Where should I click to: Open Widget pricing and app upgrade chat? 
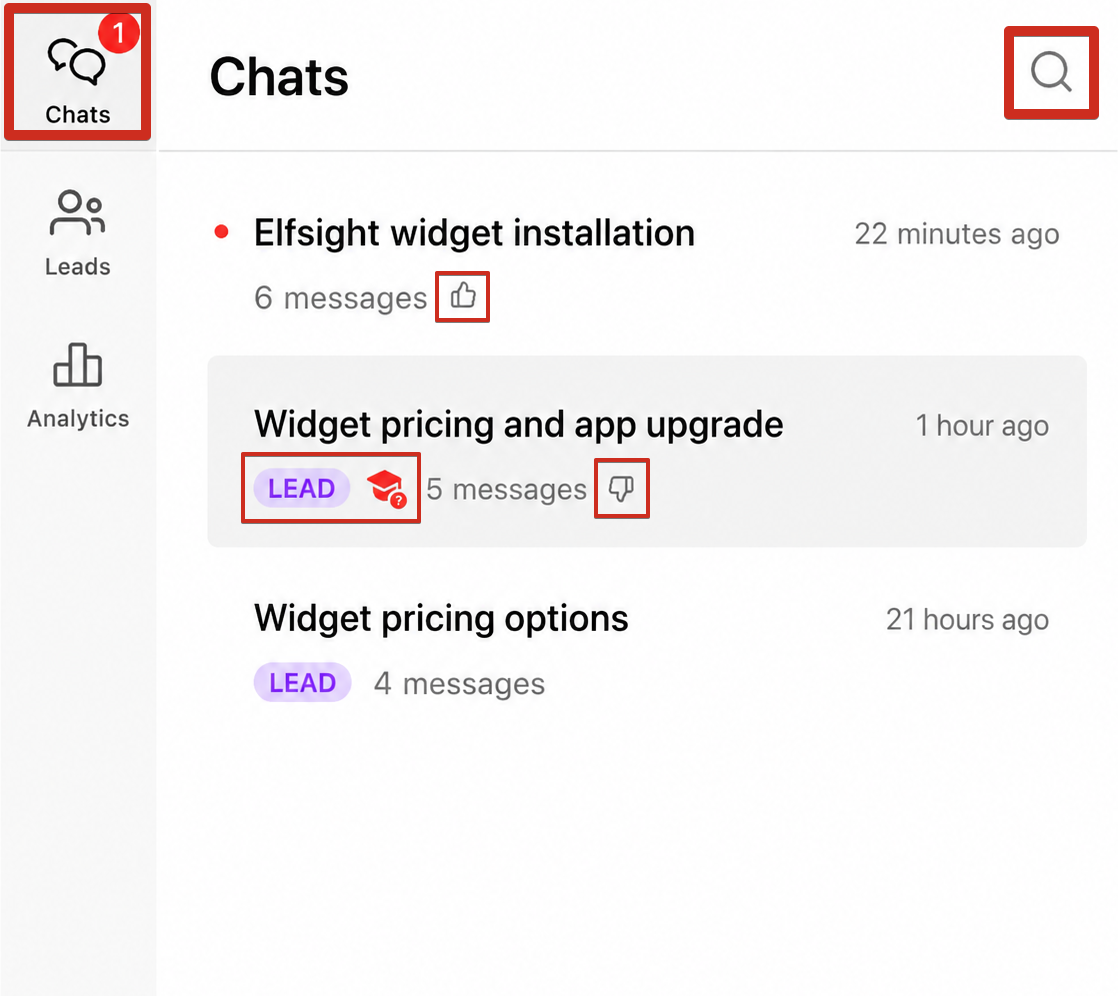(x=646, y=451)
